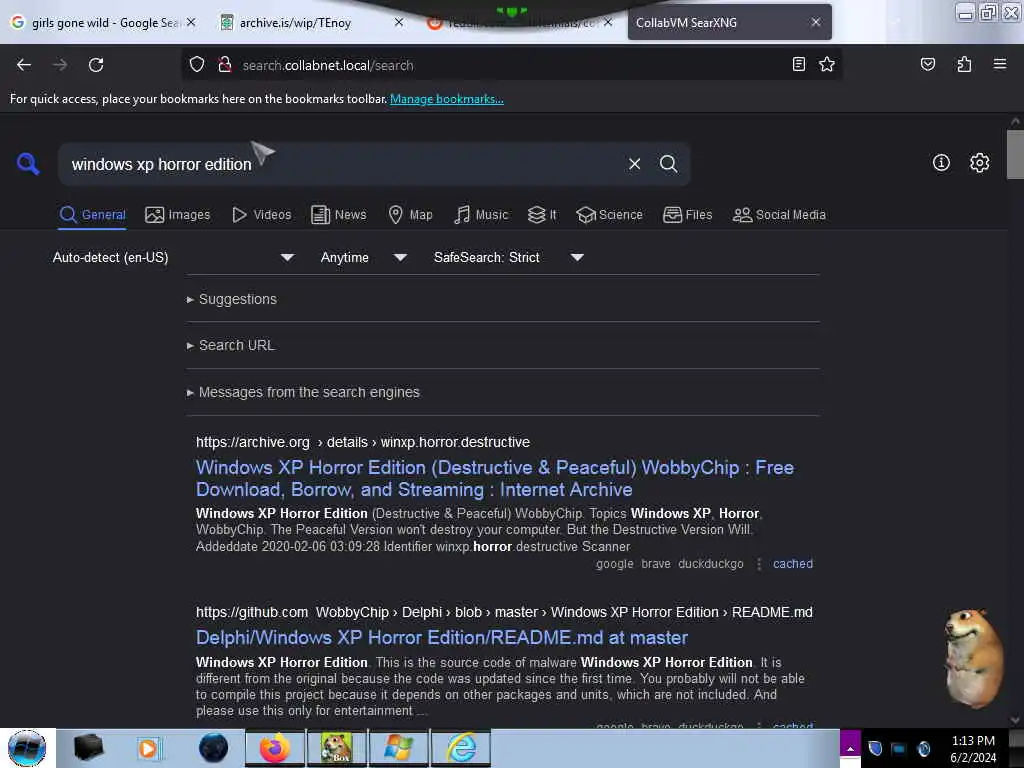The width and height of the screenshot is (1024, 768).
Task: Open the Firefox hamburger menu
Action: pyautogui.click(x=999, y=64)
